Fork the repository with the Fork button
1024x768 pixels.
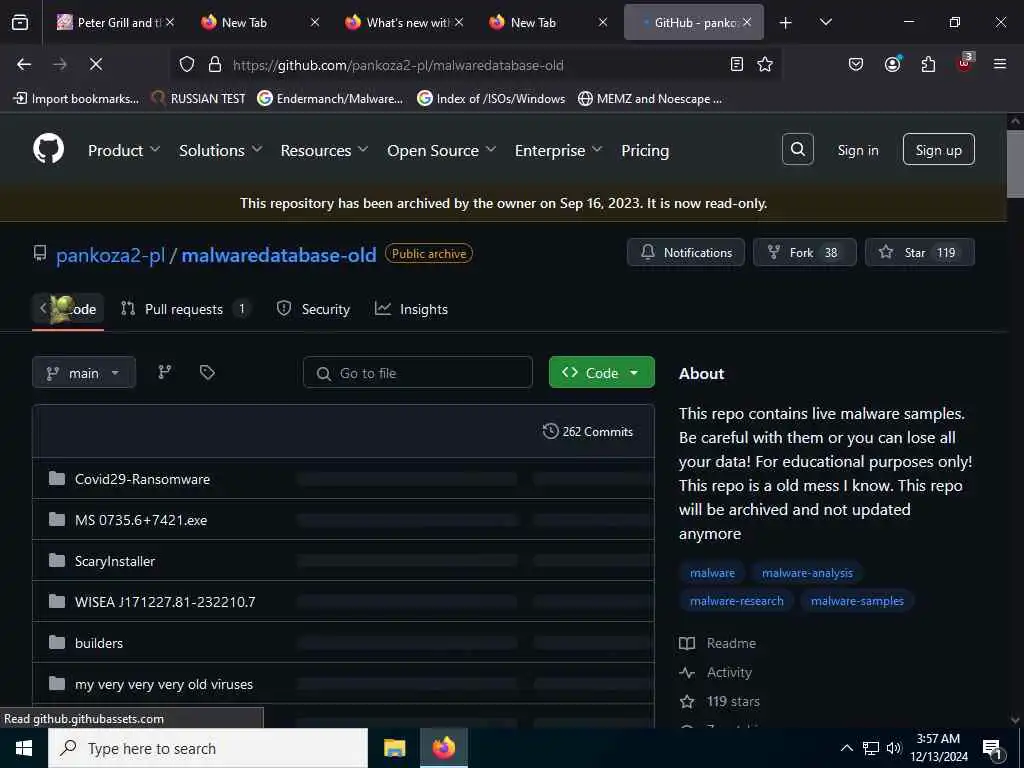pos(805,252)
